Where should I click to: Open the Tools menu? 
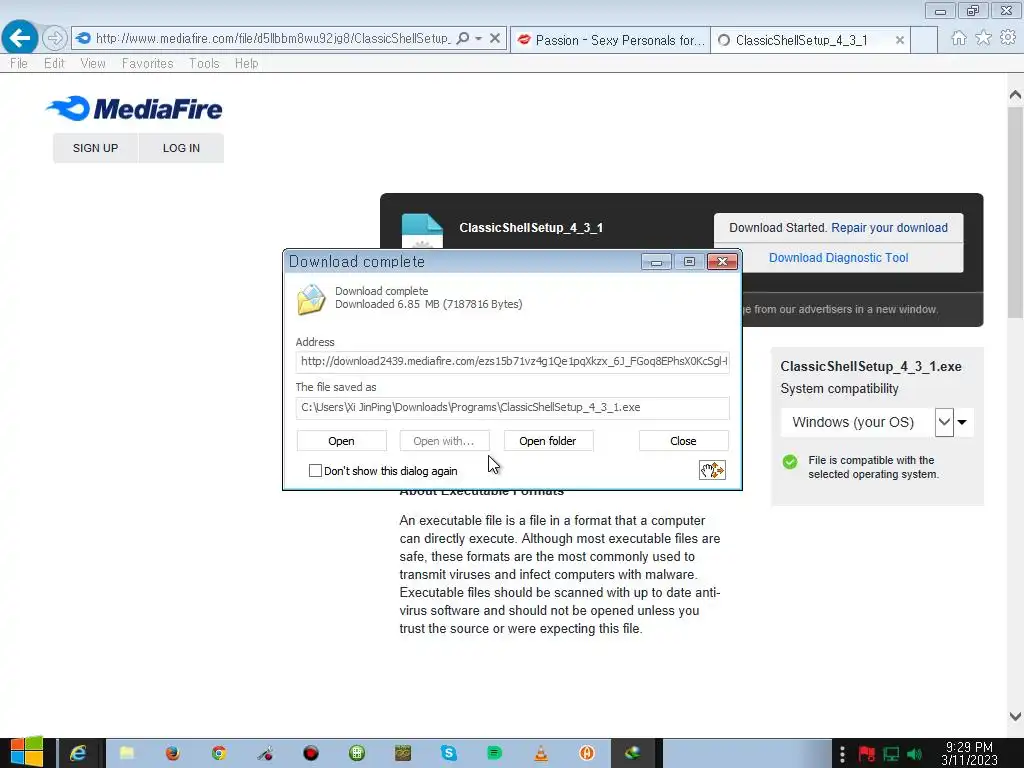(x=204, y=63)
